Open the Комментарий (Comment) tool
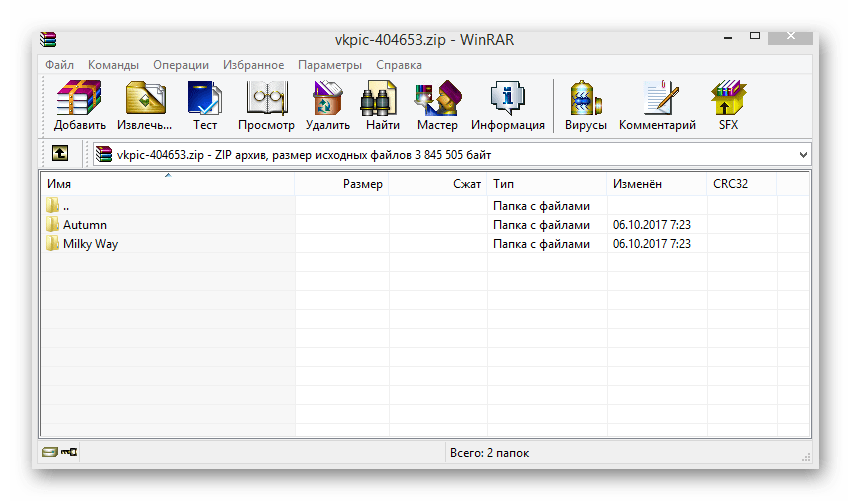The width and height of the screenshot is (851, 501). coord(657,106)
